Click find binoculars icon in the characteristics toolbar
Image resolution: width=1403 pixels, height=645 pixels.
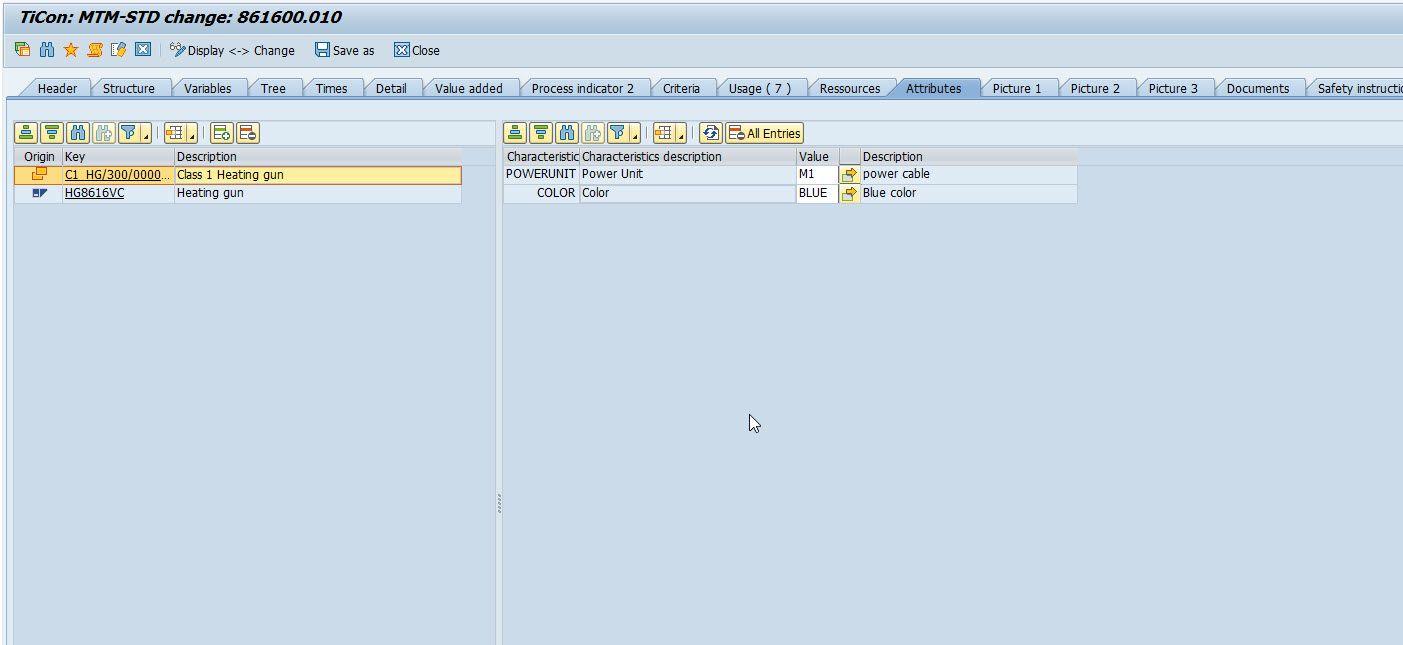pyautogui.click(x=567, y=133)
